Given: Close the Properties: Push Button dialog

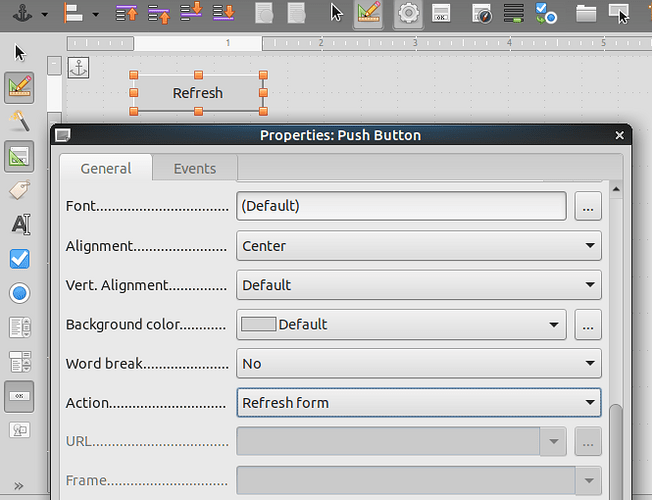Looking at the screenshot, I should pyautogui.click(x=620, y=135).
